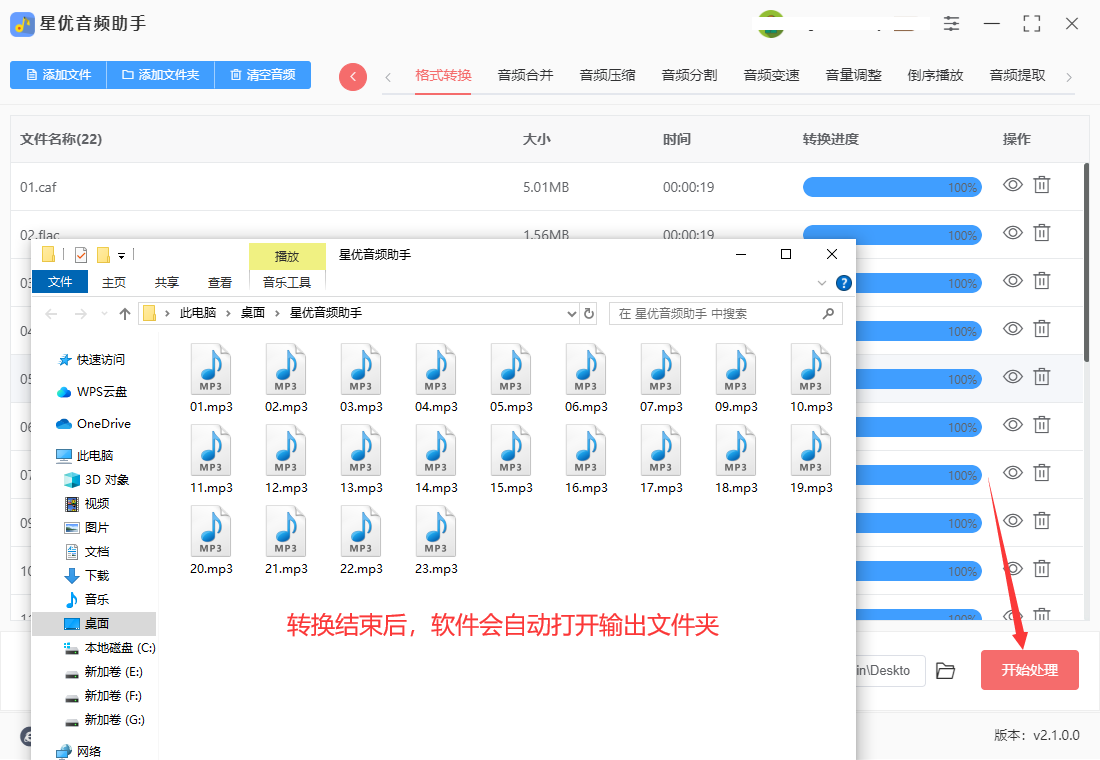Select the 01.mp3 file icon
Screen dimensions: 1100x760
211,370
